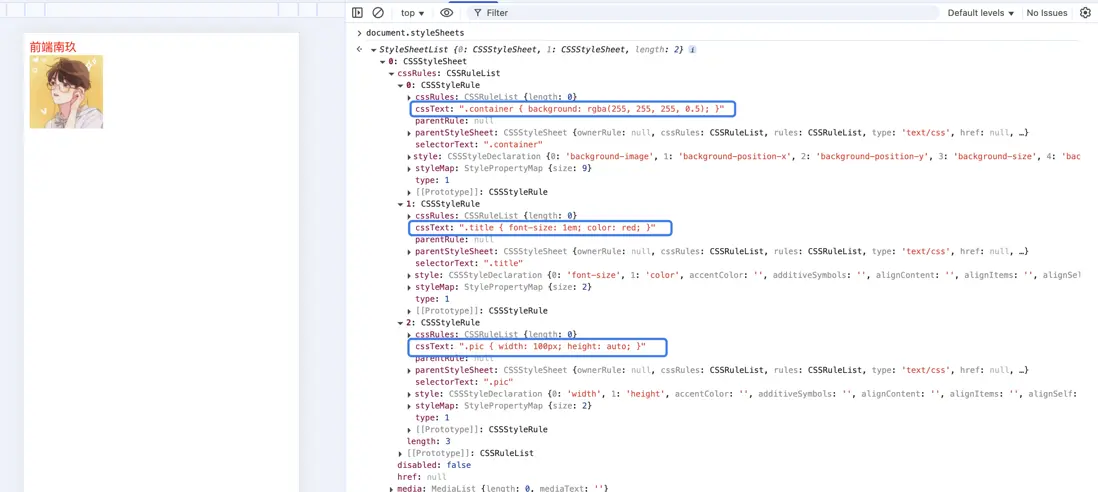Image resolution: width=1098 pixels, height=492 pixels.
Task: Open the Default levels dropdown
Action: [981, 13]
